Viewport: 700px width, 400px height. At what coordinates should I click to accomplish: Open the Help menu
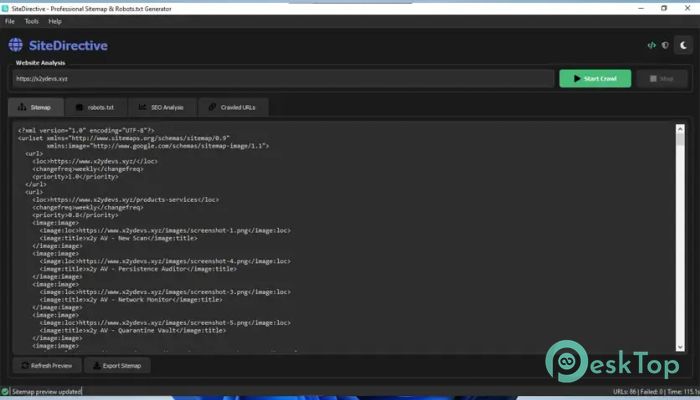(x=55, y=21)
